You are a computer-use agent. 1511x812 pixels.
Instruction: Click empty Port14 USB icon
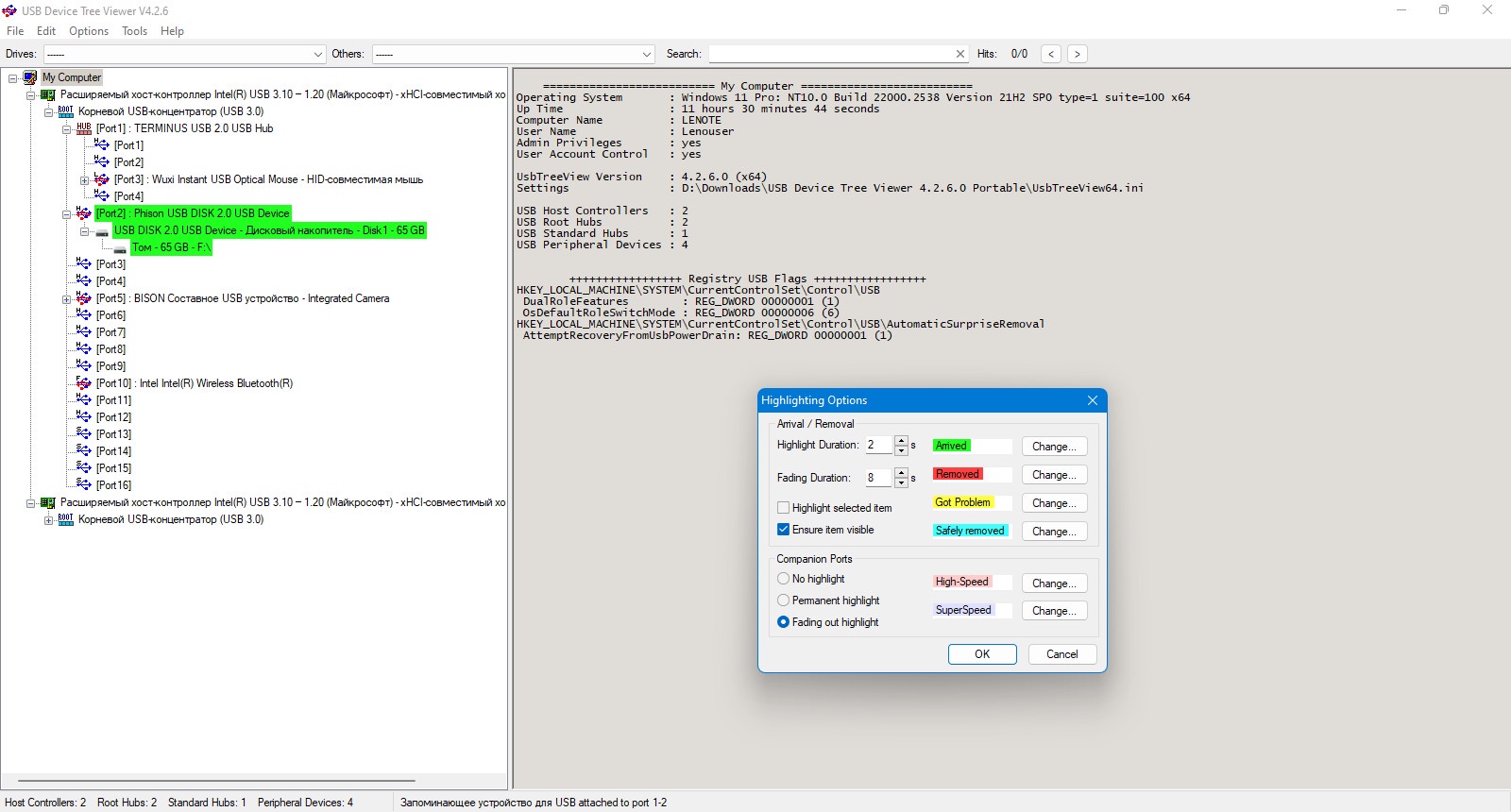point(84,451)
